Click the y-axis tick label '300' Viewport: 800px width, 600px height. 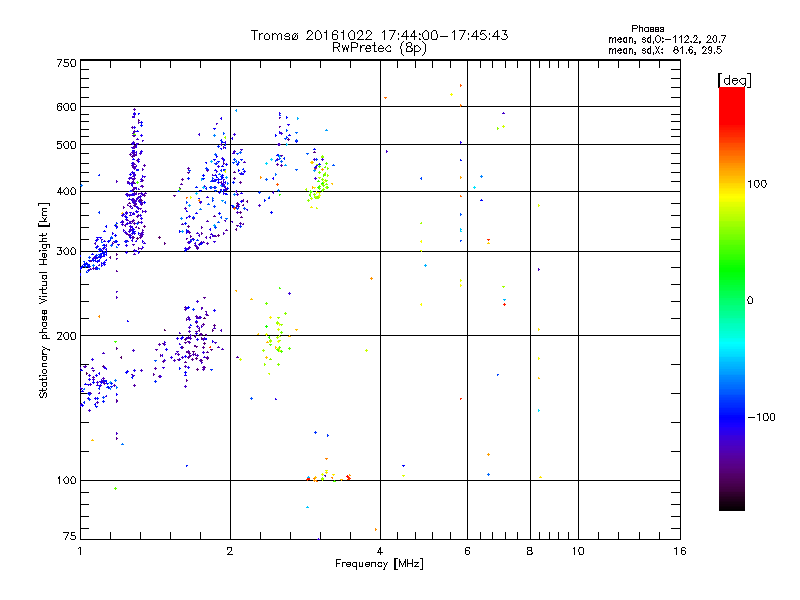click(66, 252)
